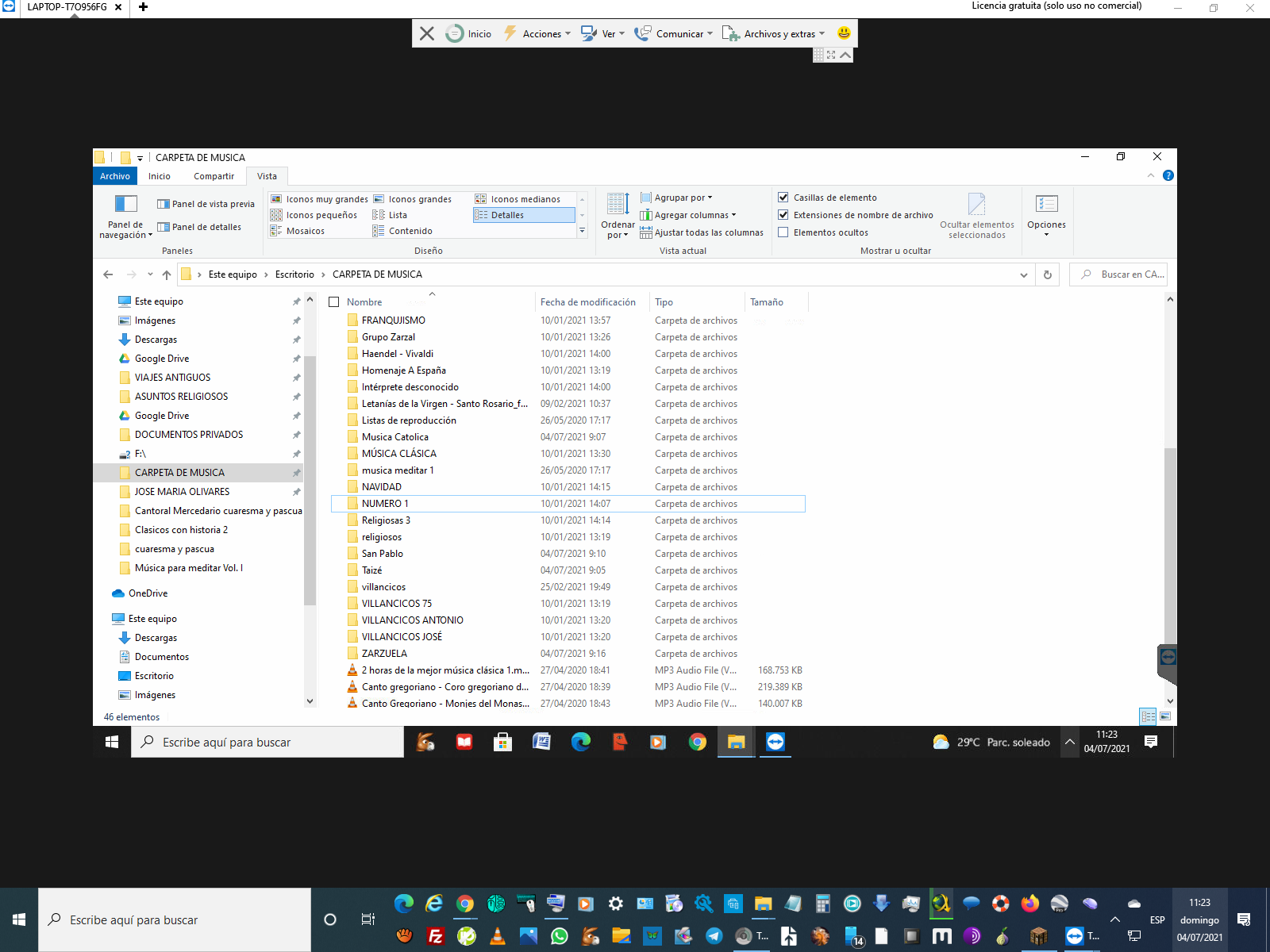Image resolution: width=1270 pixels, height=952 pixels.
Task: Switch to the Compartir ribbon tab
Action: 214,176
